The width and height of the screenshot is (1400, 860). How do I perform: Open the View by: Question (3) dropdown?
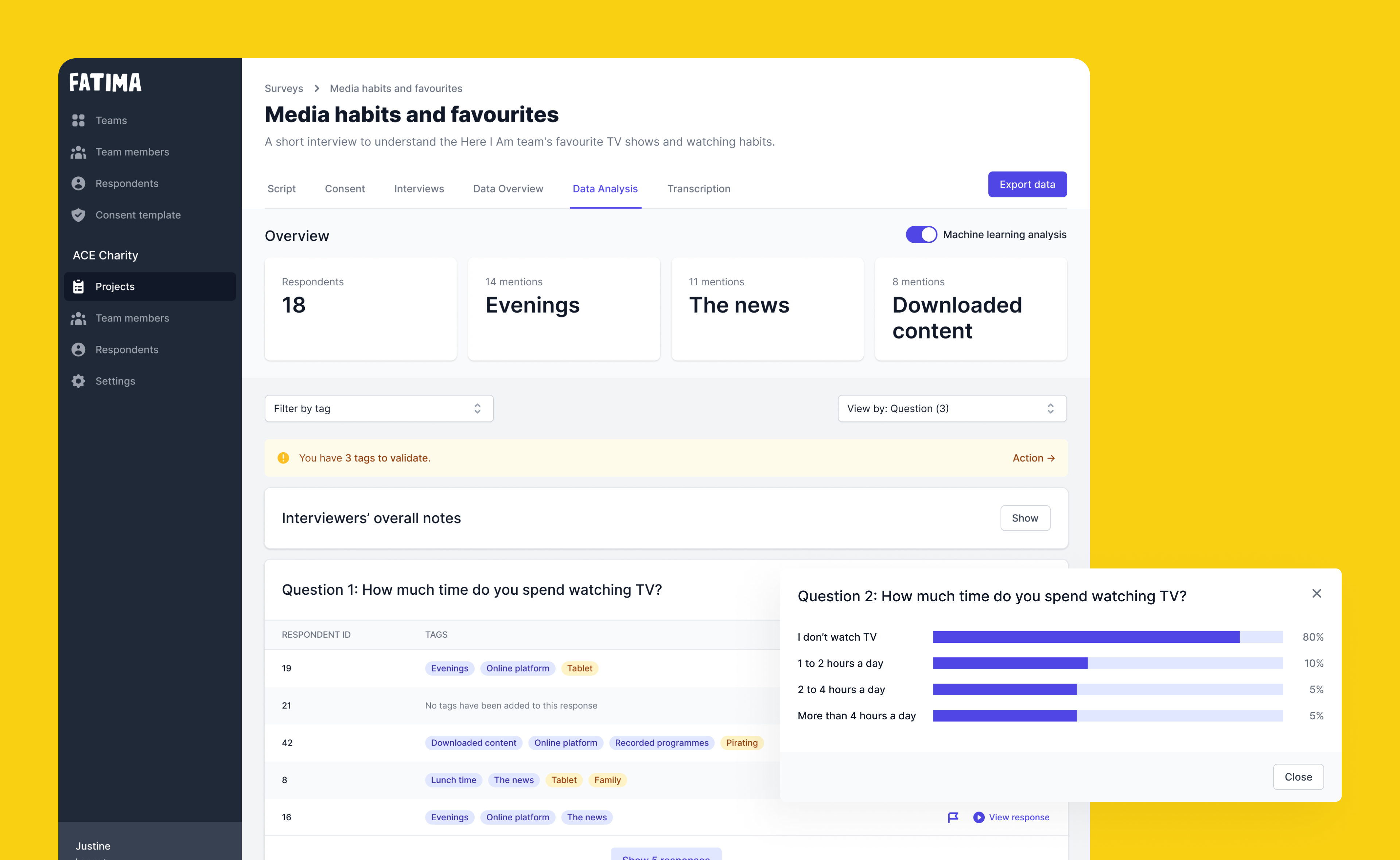coord(952,408)
